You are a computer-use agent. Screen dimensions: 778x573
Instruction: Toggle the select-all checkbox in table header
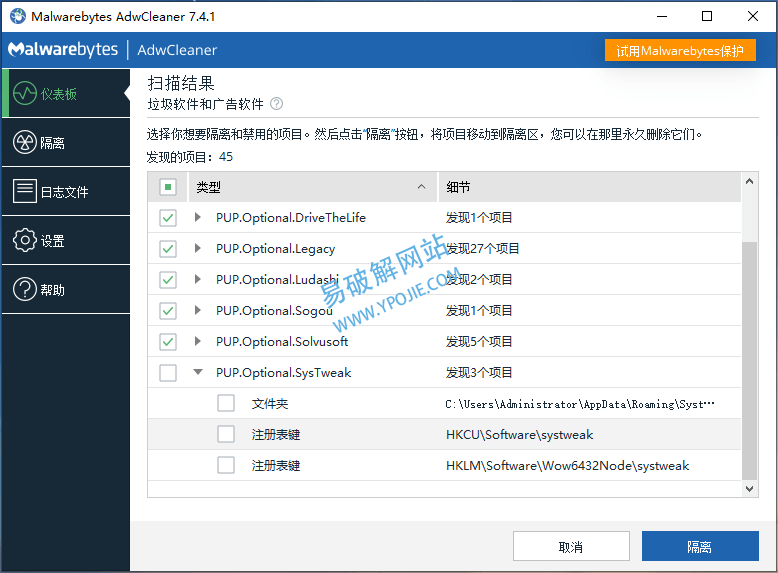tap(168, 187)
